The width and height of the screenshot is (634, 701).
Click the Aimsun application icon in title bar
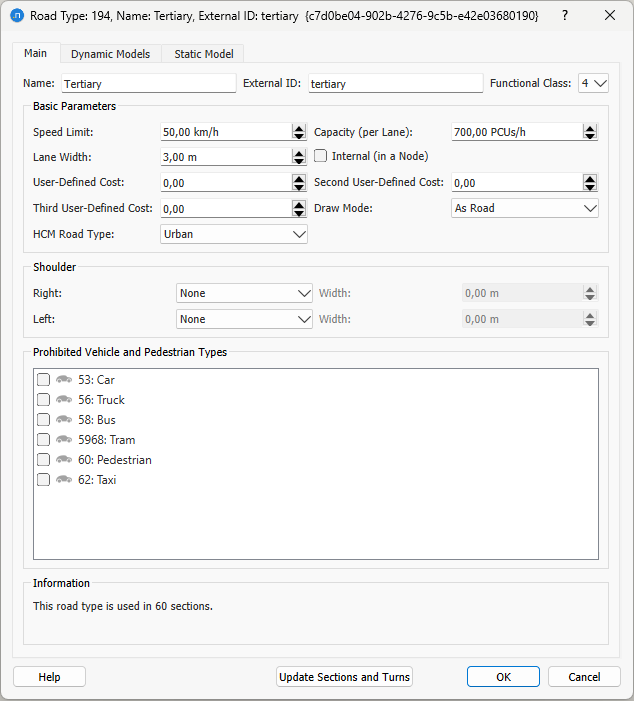17,16
